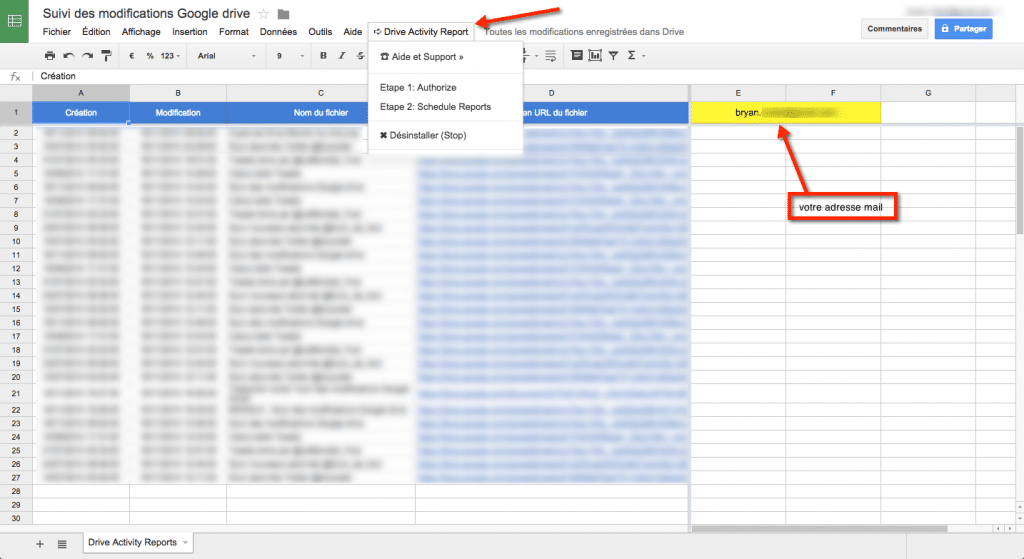Select column G header

(928, 93)
